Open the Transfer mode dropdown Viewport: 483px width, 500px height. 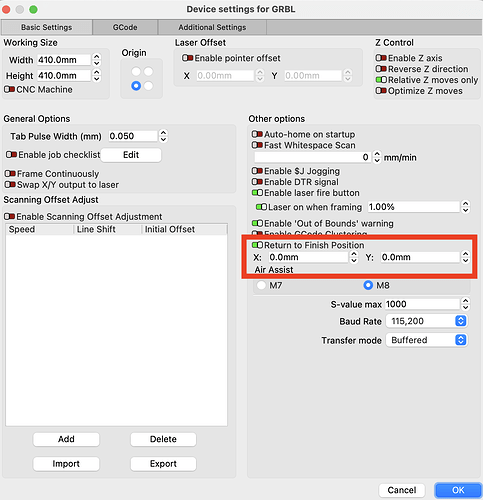tap(427, 340)
